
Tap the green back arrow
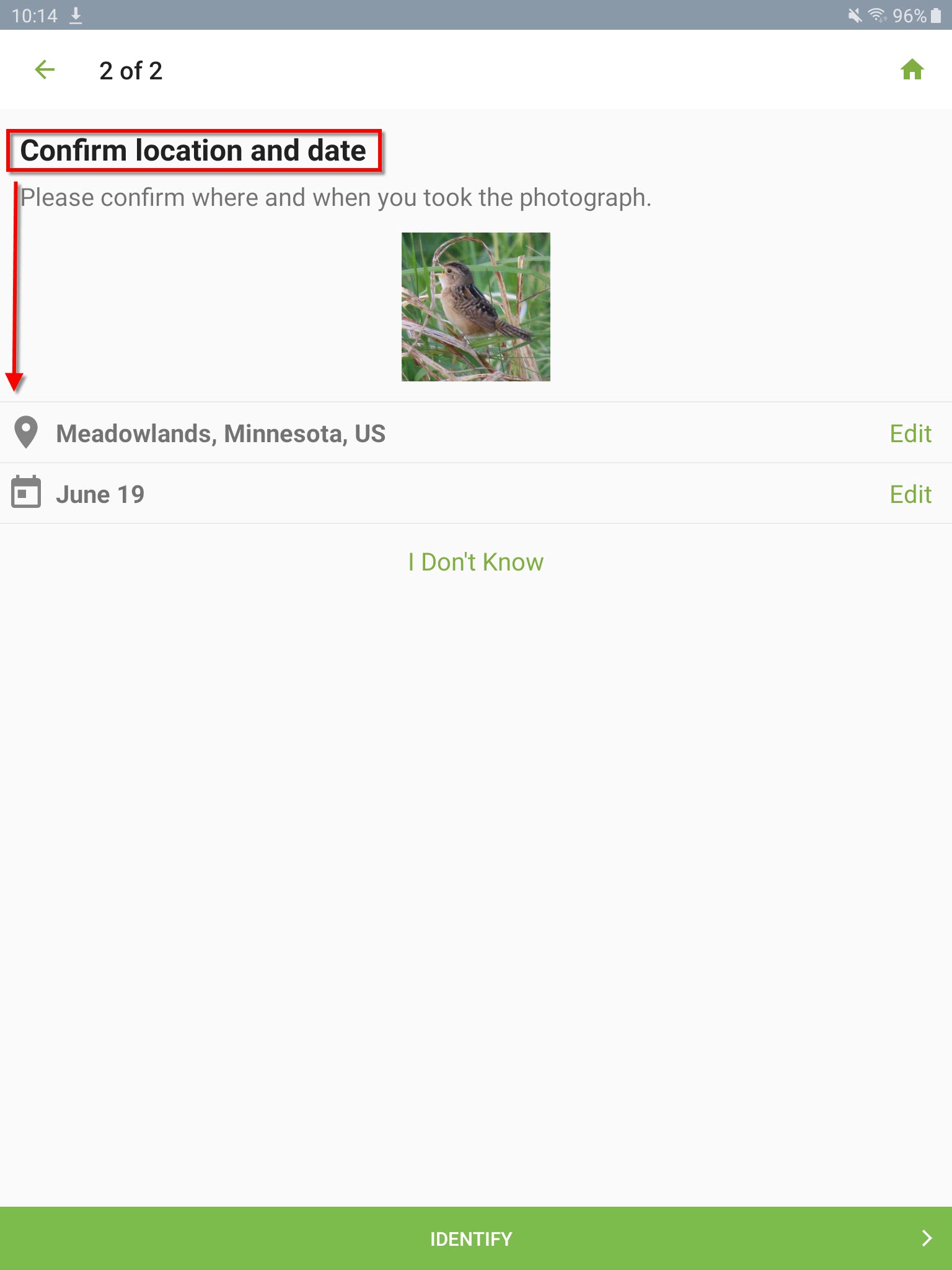(45, 70)
